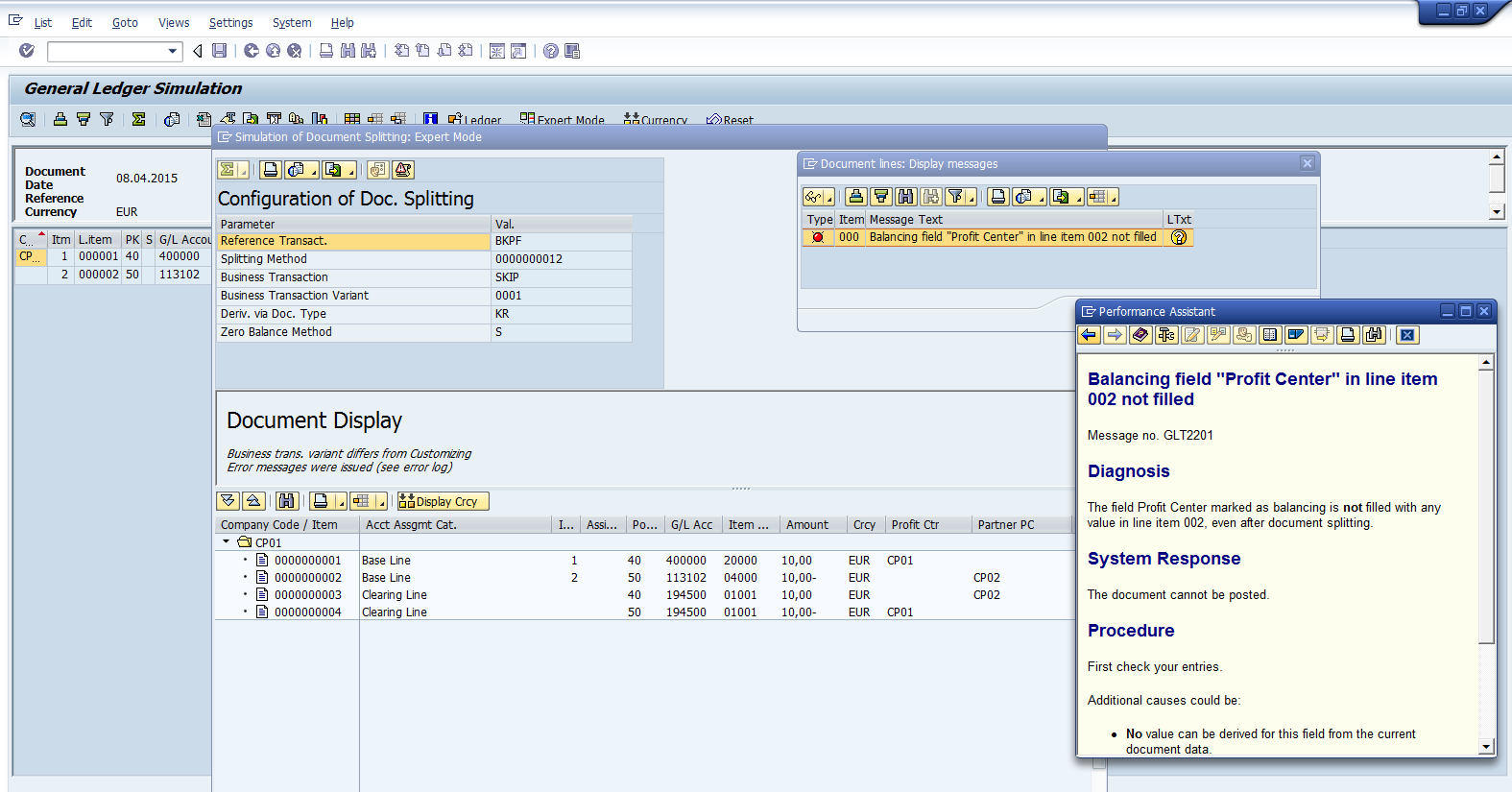The width and height of the screenshot is (1512, 792).
Task: Select the Splitting Method parameter row
Action: click(x=424, y=259)
